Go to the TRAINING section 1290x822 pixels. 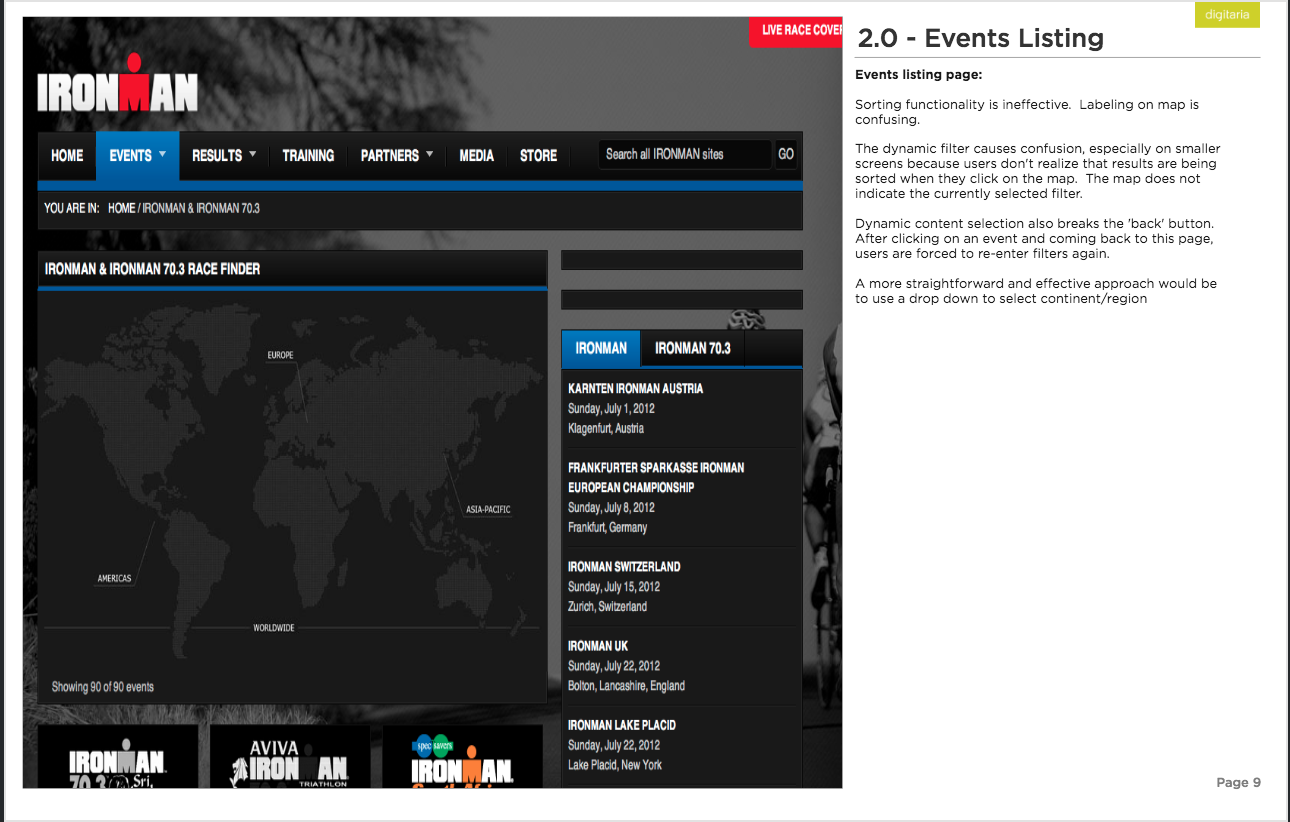[308, 156]
